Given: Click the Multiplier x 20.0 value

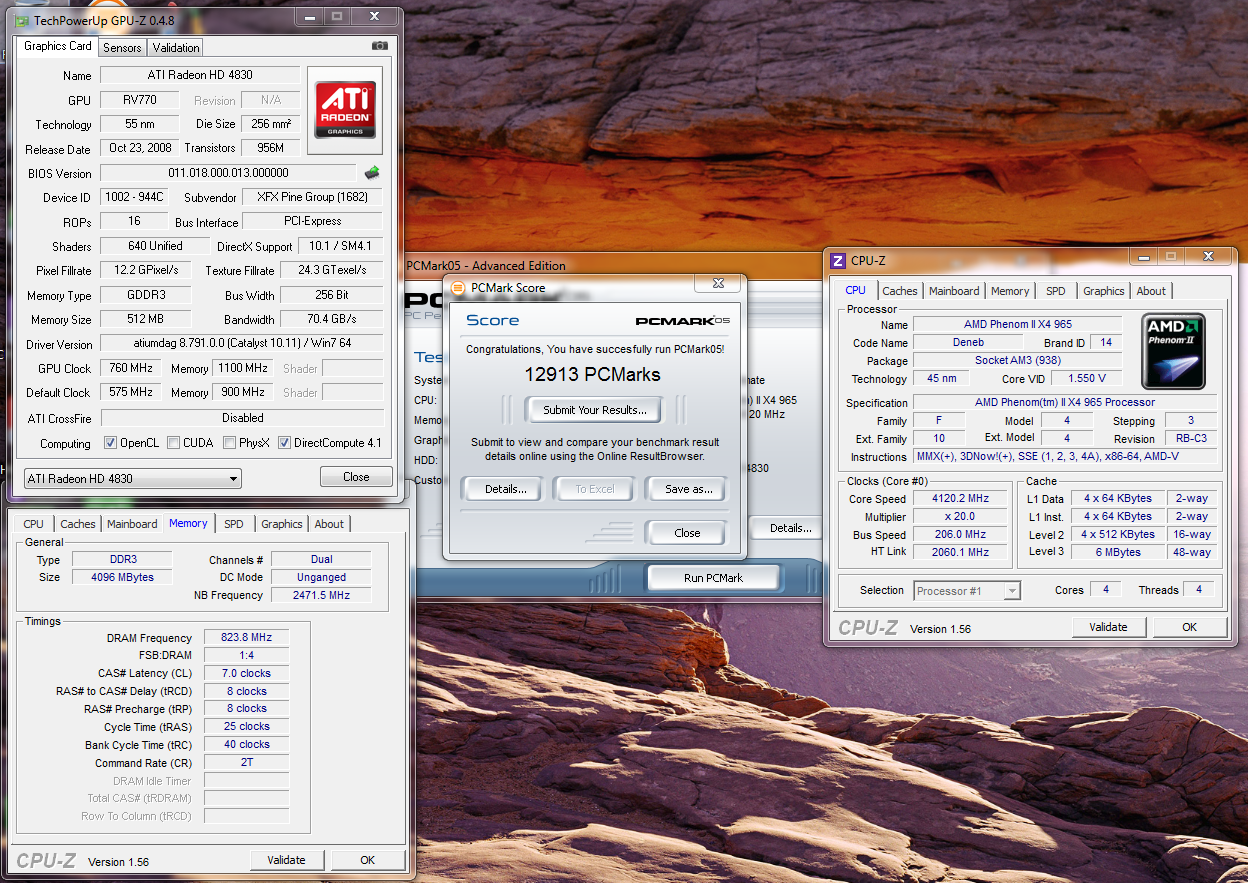Looking at the screenshot, I should [960, 517].
